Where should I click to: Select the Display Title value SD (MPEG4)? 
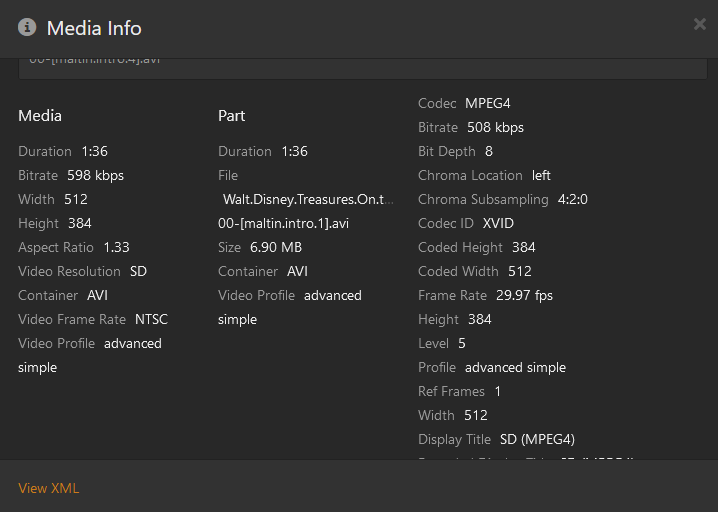click(x=537, y=439)
